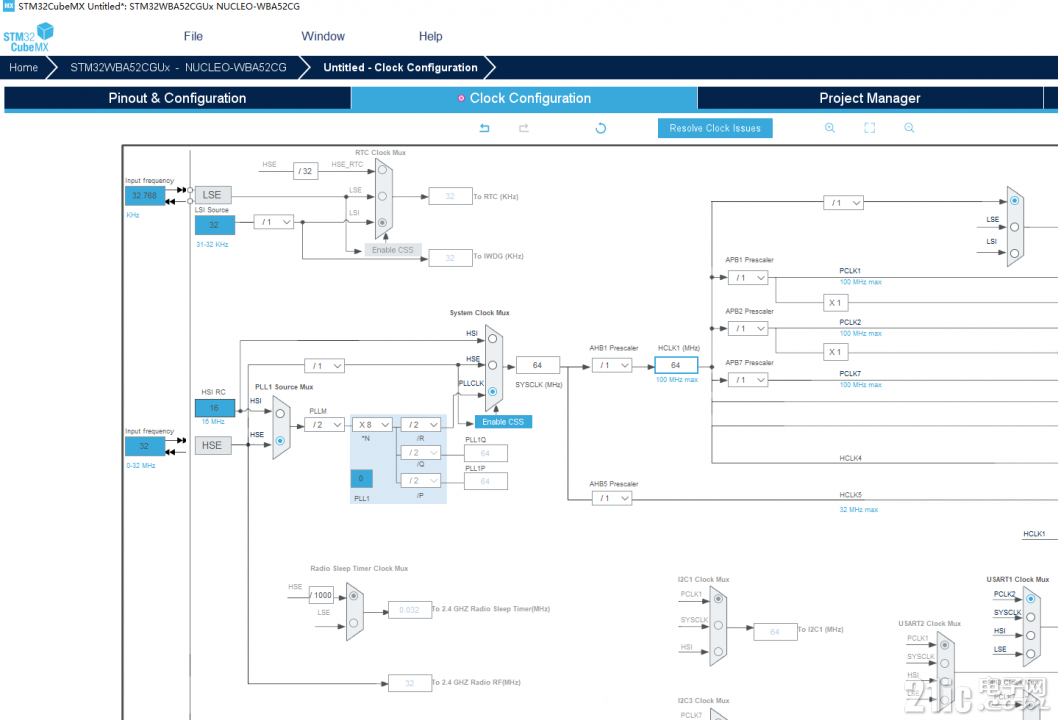Viewport: 1058px width, 720px height.
Task: Click the PLL1 fractional value field showing 0
Action: coord(362,478)
